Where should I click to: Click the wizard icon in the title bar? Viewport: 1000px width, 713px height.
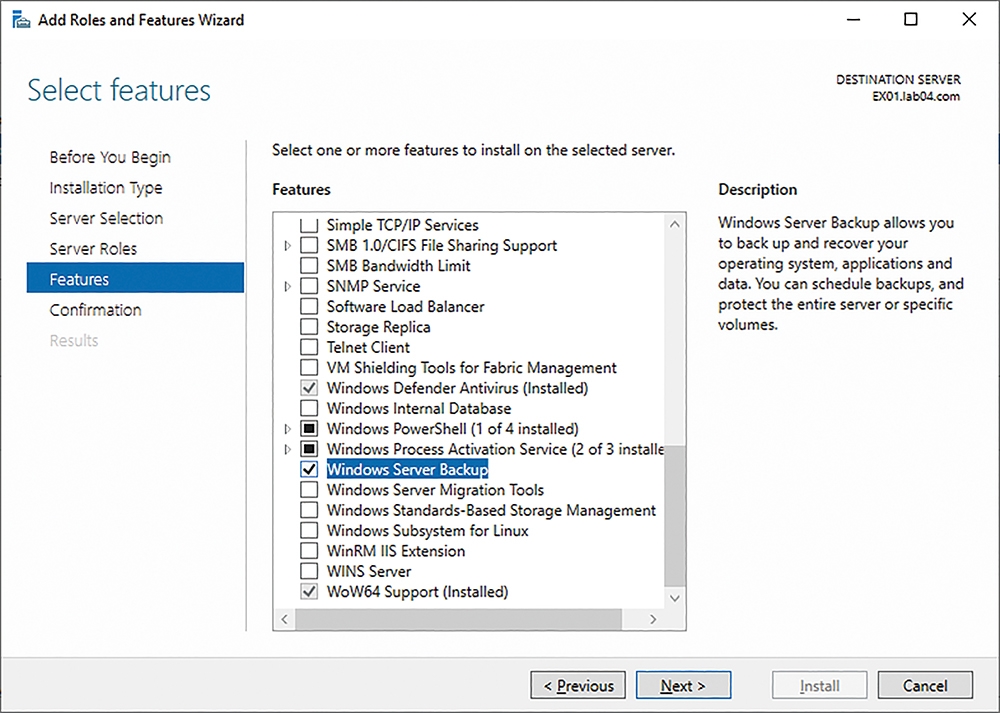pos(21,20)
